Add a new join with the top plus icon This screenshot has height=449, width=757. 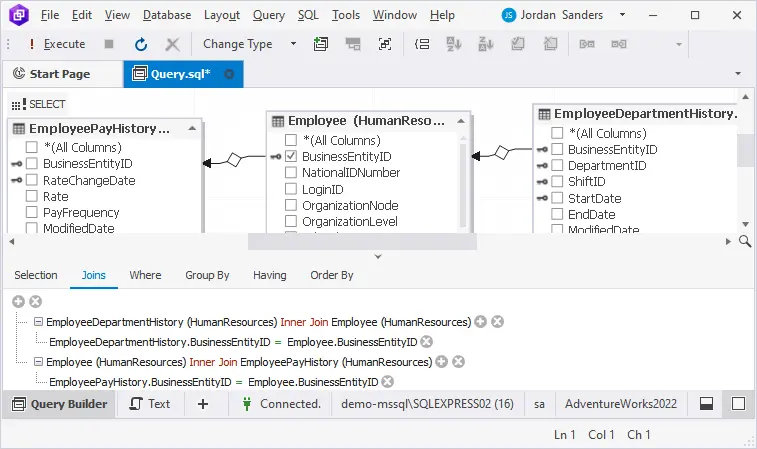(x=19, y=301)
